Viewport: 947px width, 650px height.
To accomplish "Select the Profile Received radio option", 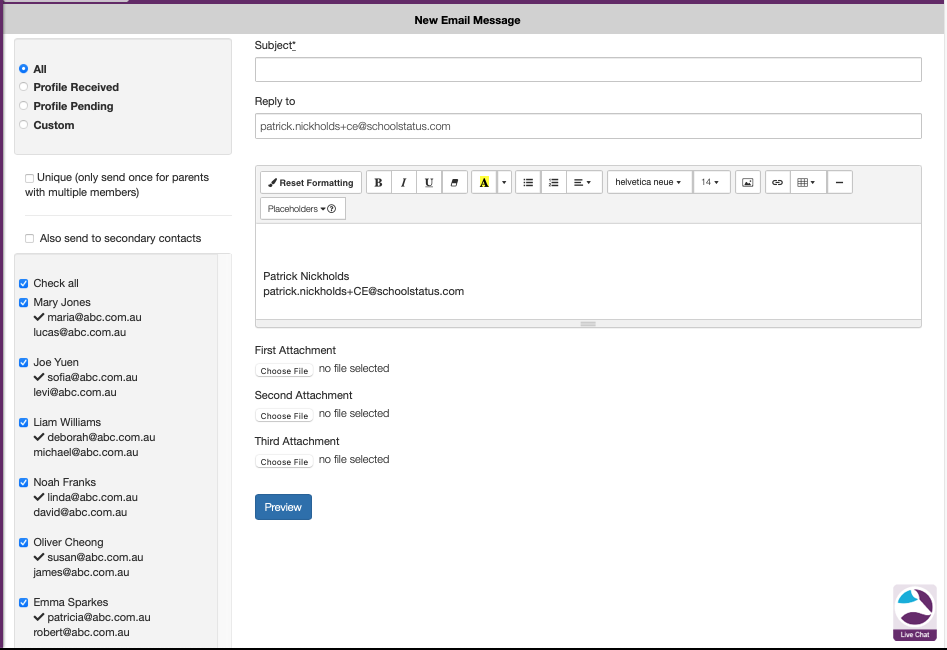I will (24, 88).
